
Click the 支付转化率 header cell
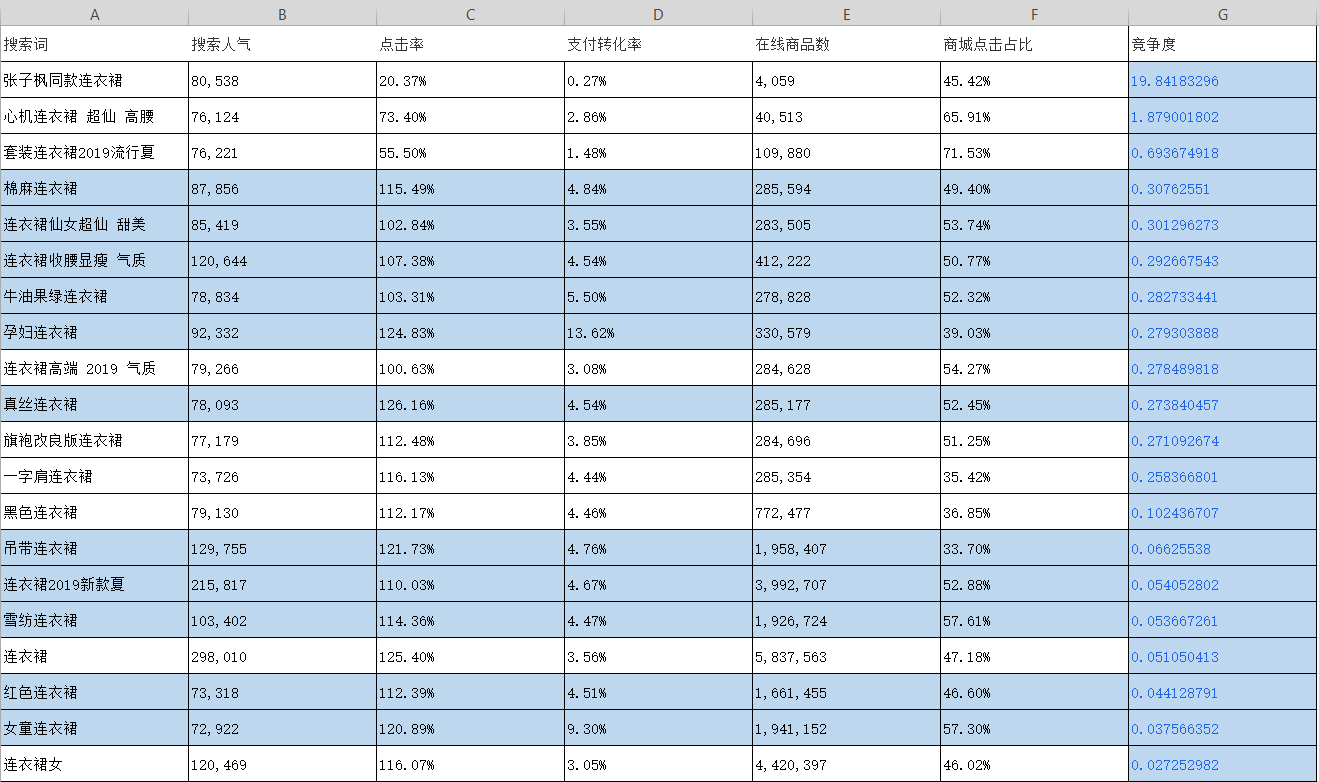tap(658, 44)
